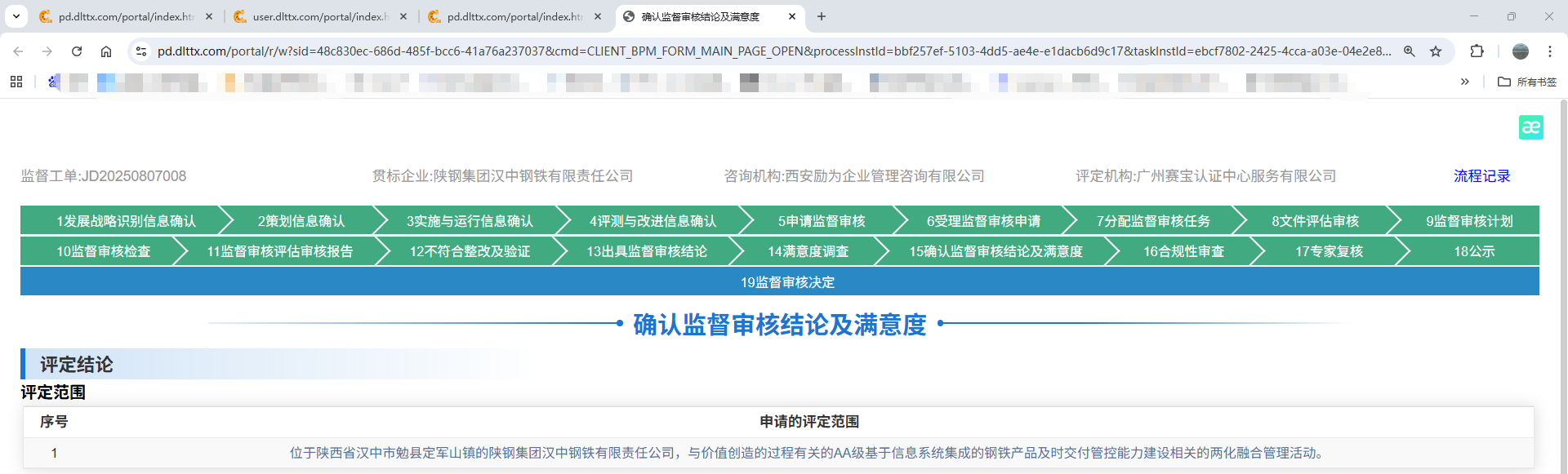Click the address bar URL
This screenshot has height=474, width=1568.
(774, 51)
